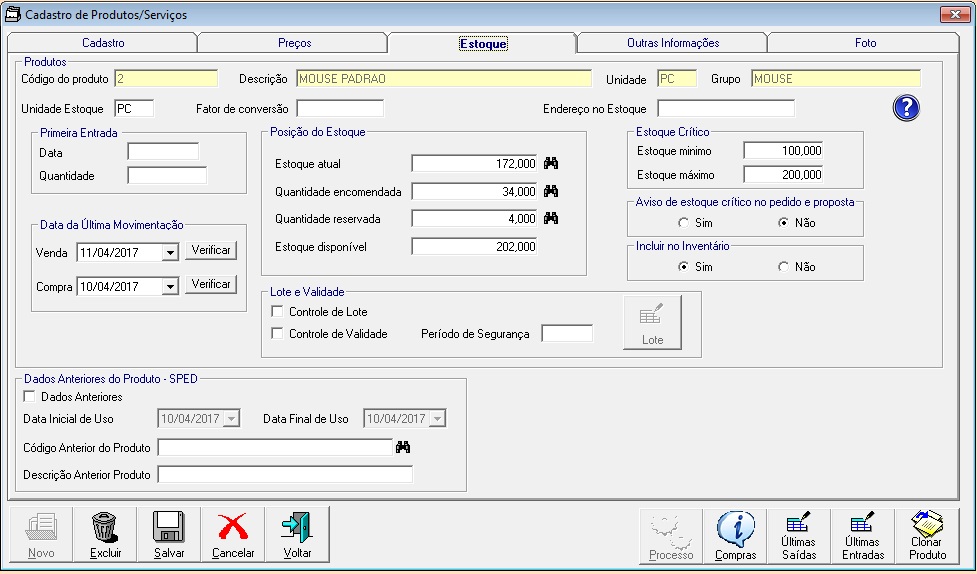Click binoculars icon beside Quantidade encomendada
The image size is (977, 574).
[x=550, y=191]
